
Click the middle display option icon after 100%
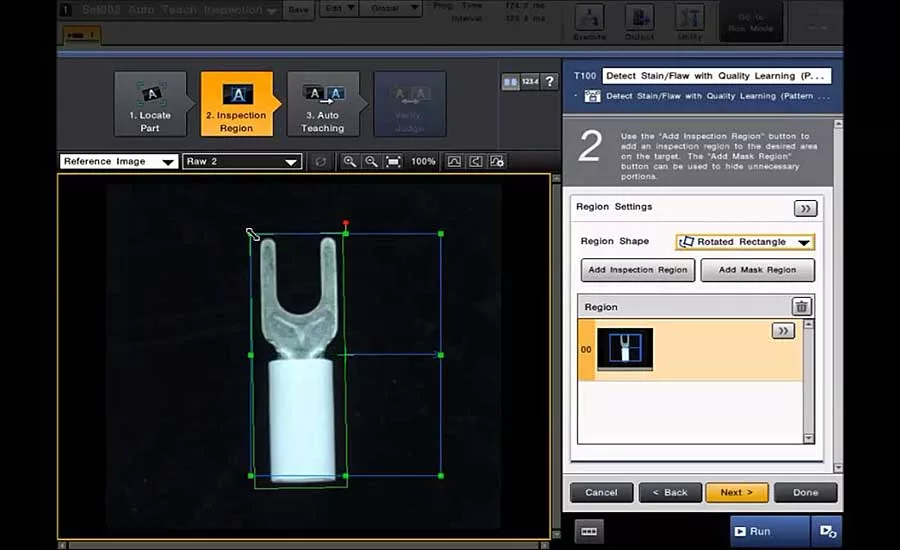tap(476, 162)
